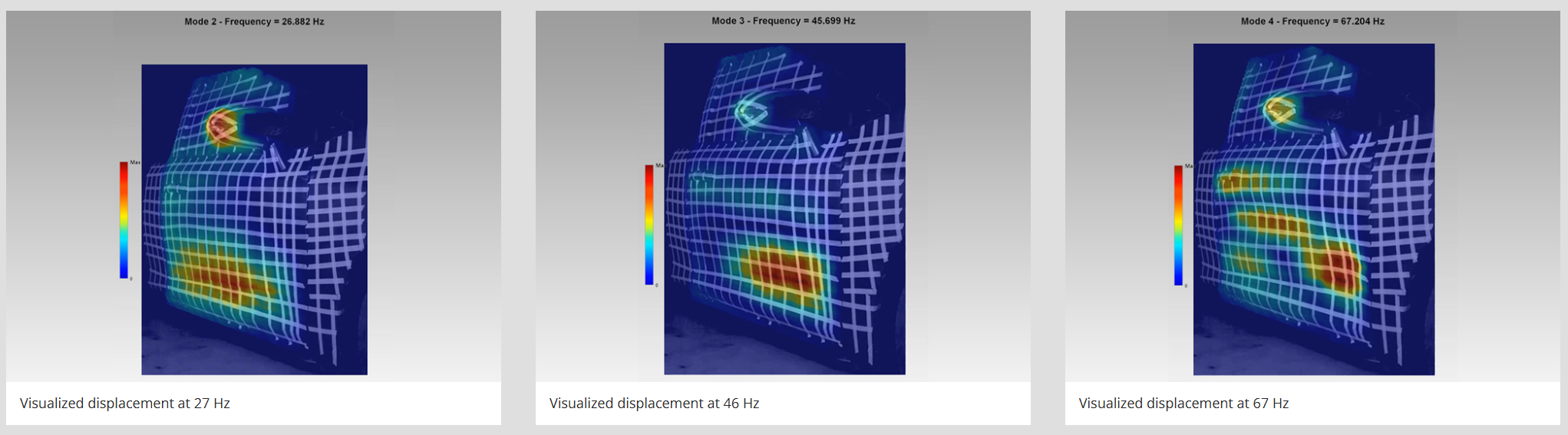Click caption 'Visualized displacement at 46 Hz'

pos(654,404)
